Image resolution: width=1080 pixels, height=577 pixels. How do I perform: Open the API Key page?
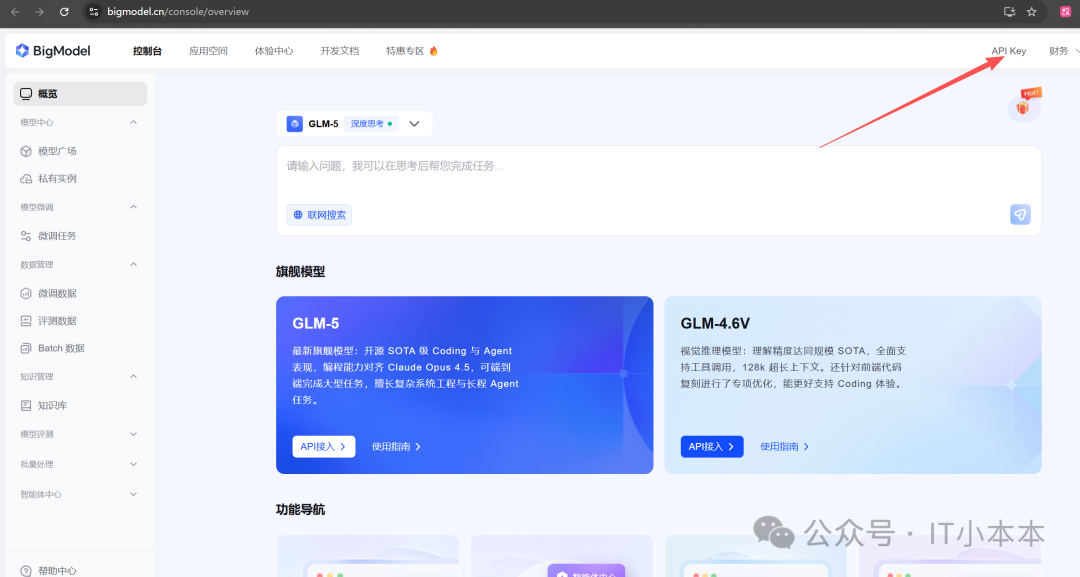1008,51
